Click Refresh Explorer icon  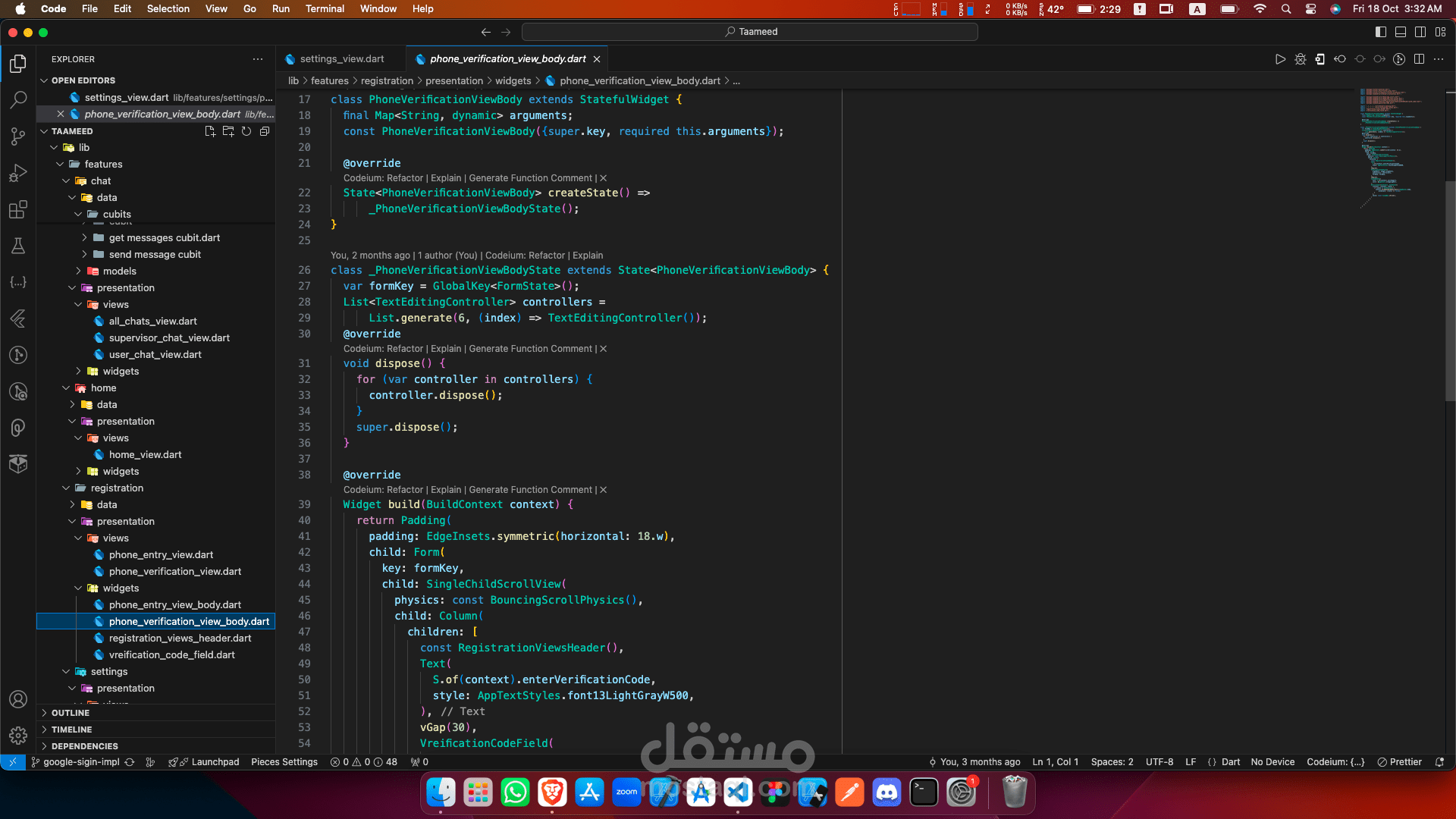coord(246,131)
